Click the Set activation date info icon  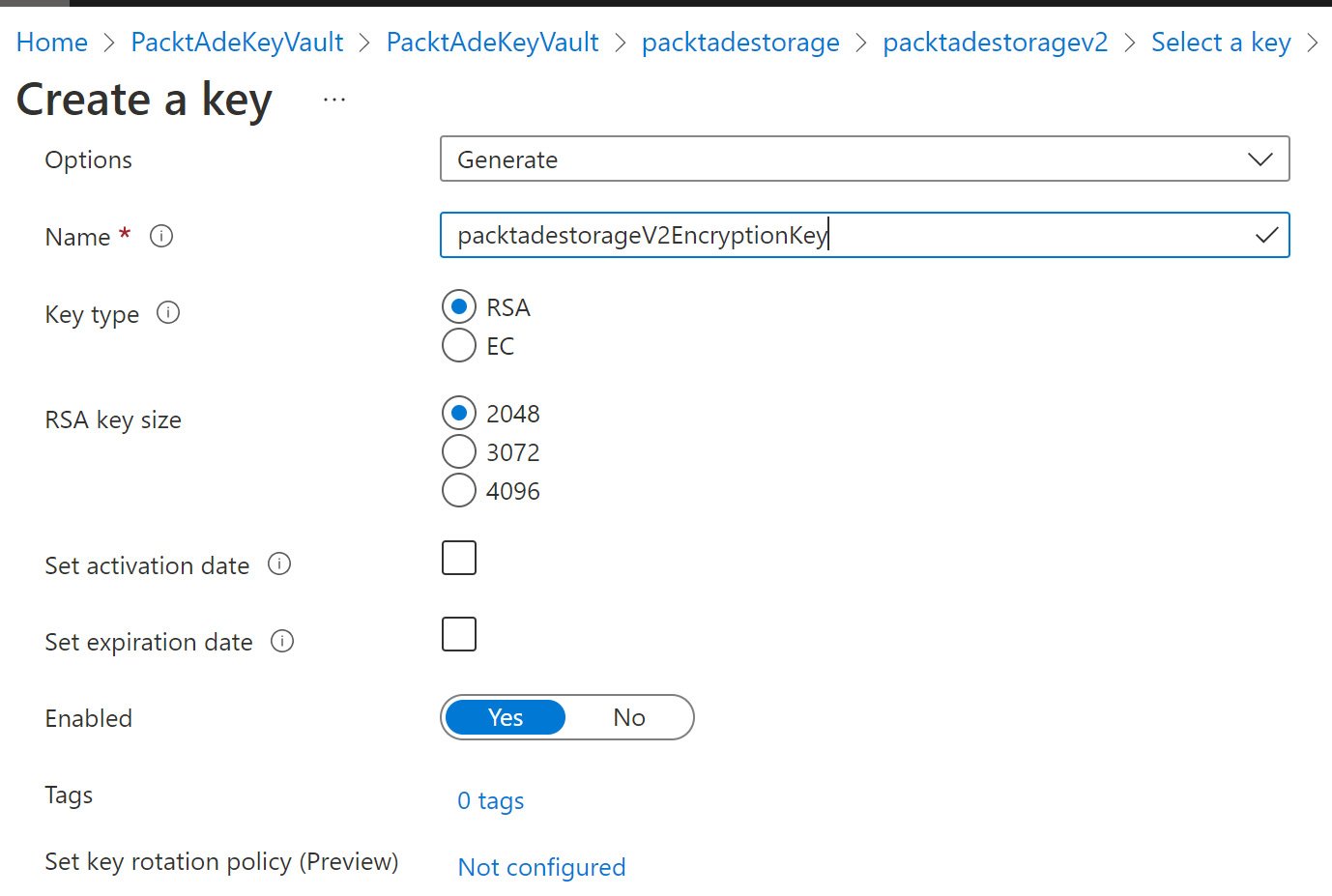coord(279,564)
